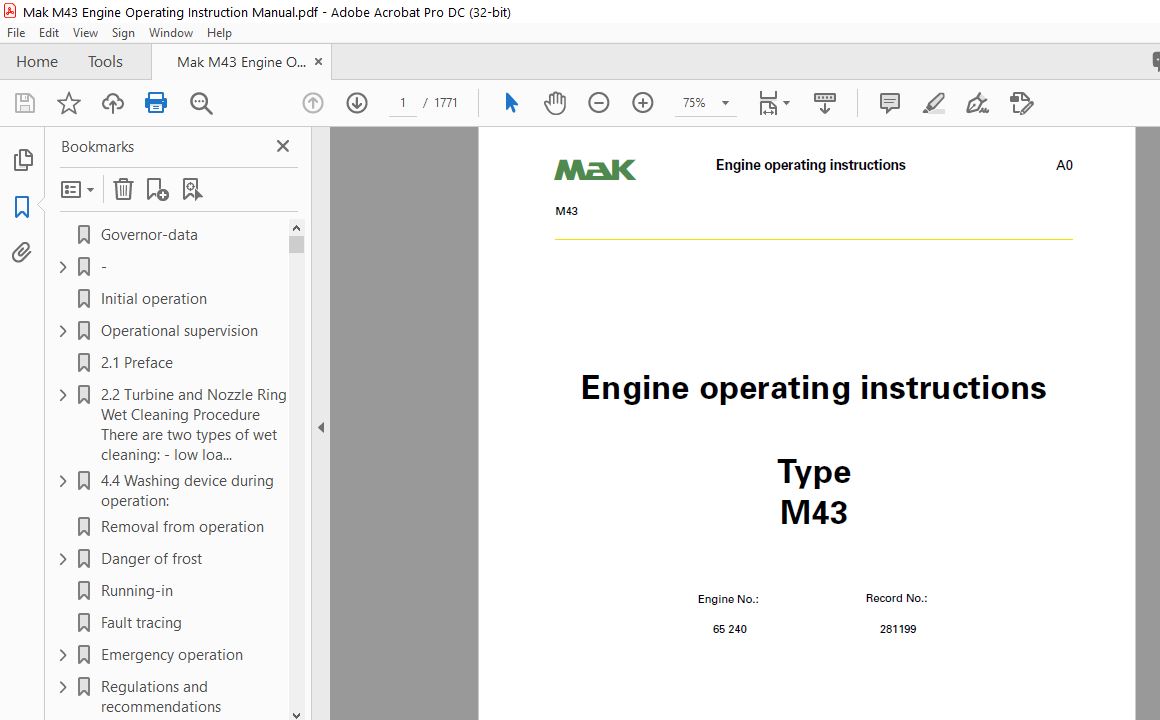Select the Mak M43 Engine document tab

tap(241, 62)
